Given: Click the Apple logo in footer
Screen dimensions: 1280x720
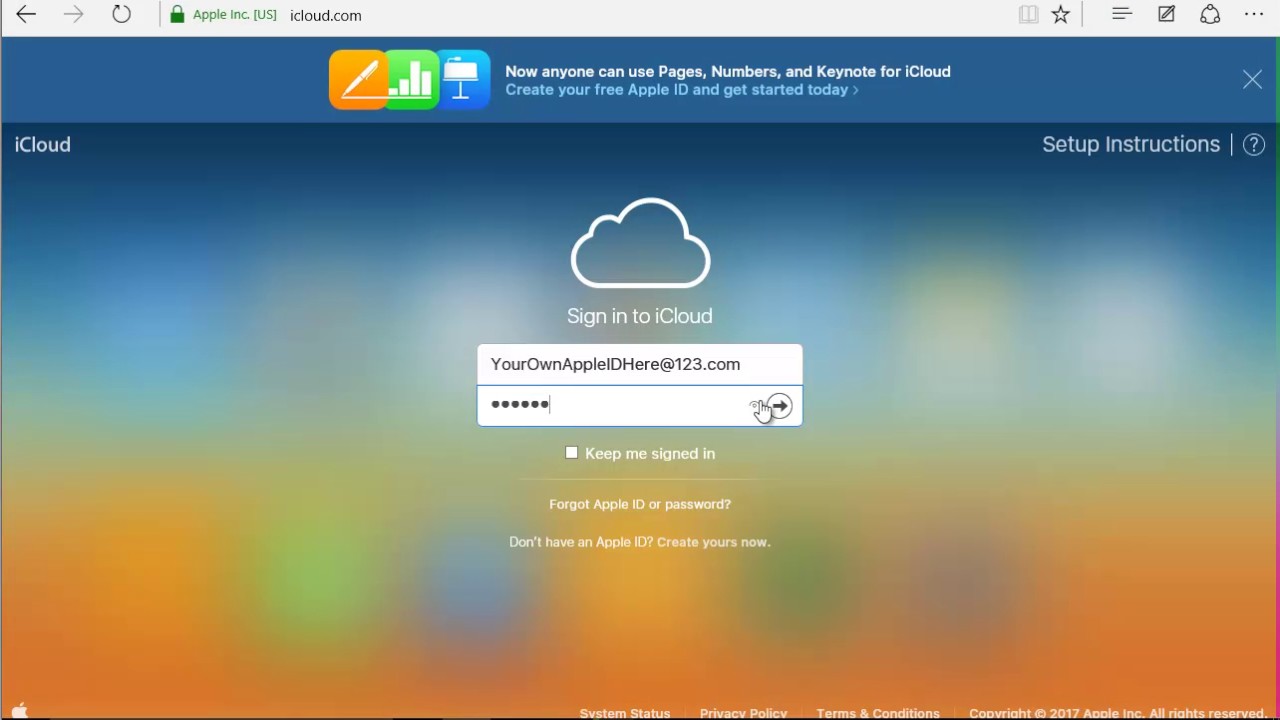Looking at the screenshot, I should click(x=19, y=711).
